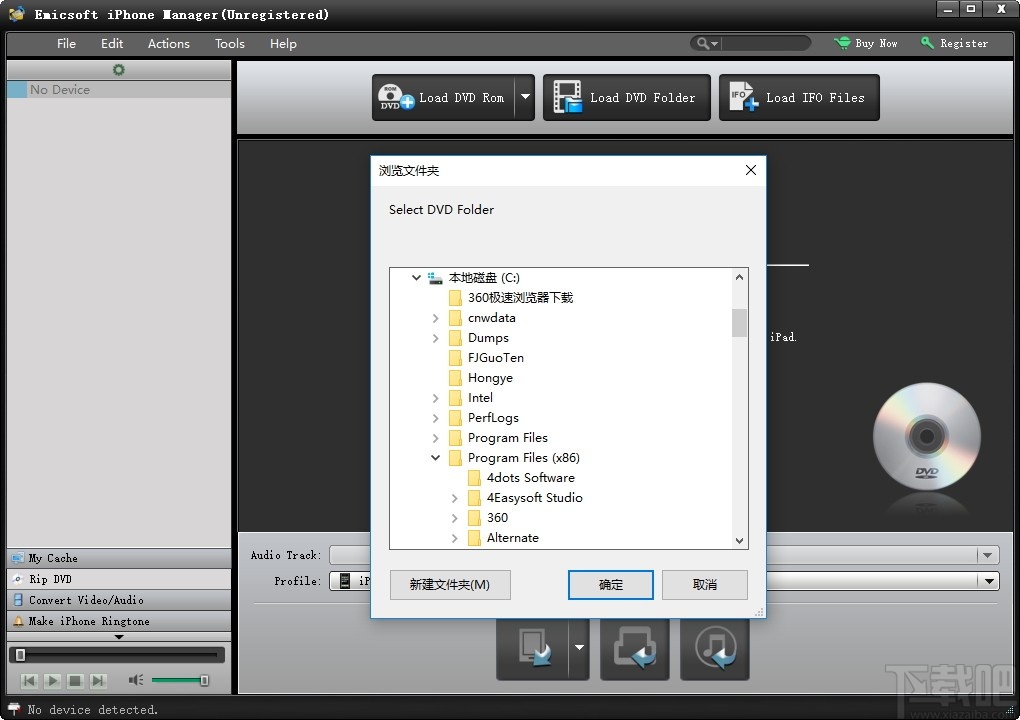Click the Load DVD Rom disc icon
Image resolution: width=1020 pixels, height=720 pixels.
(391, 97)
